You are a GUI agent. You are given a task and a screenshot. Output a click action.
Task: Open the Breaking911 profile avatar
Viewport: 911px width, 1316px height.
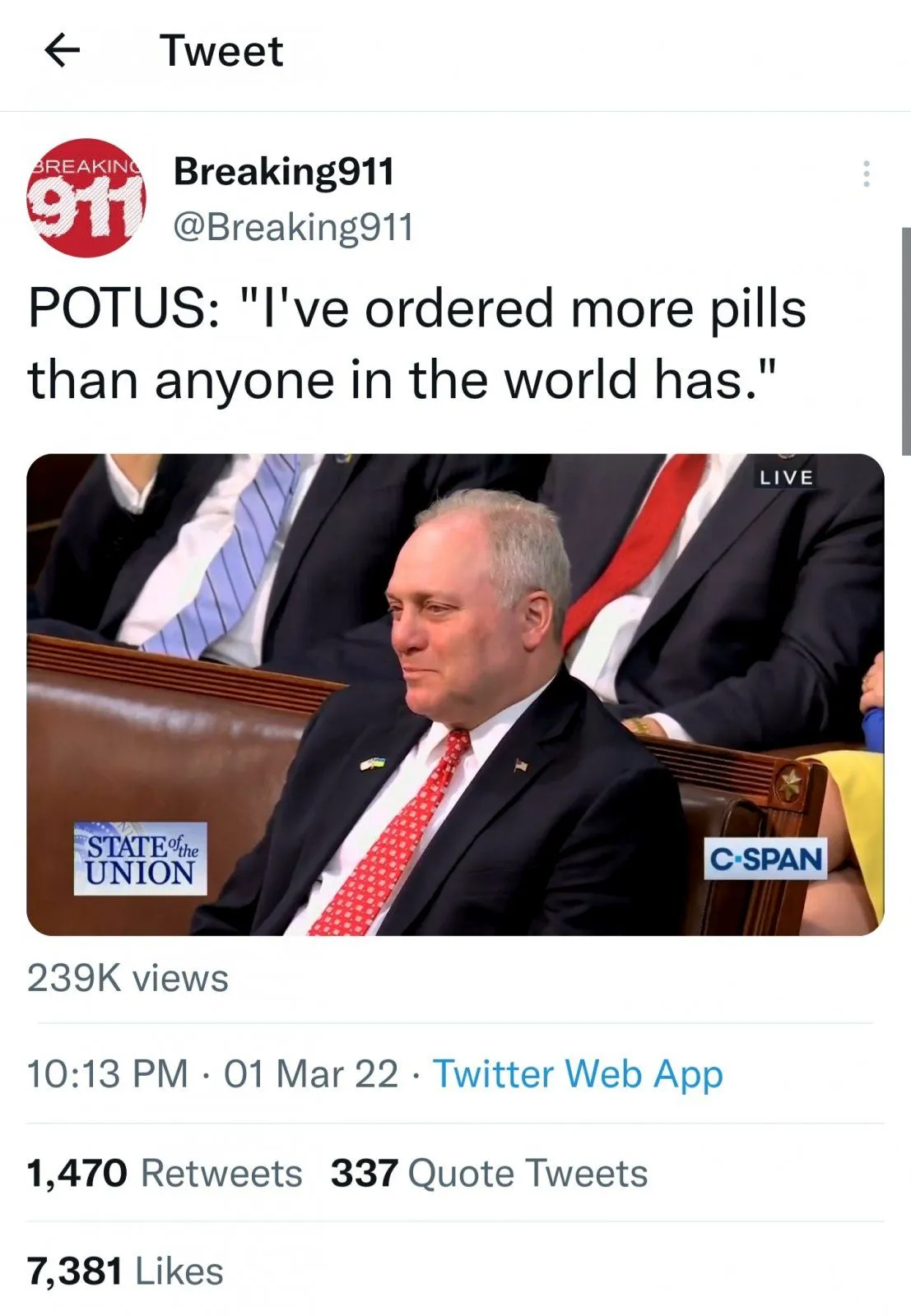(x=86, y=198)
